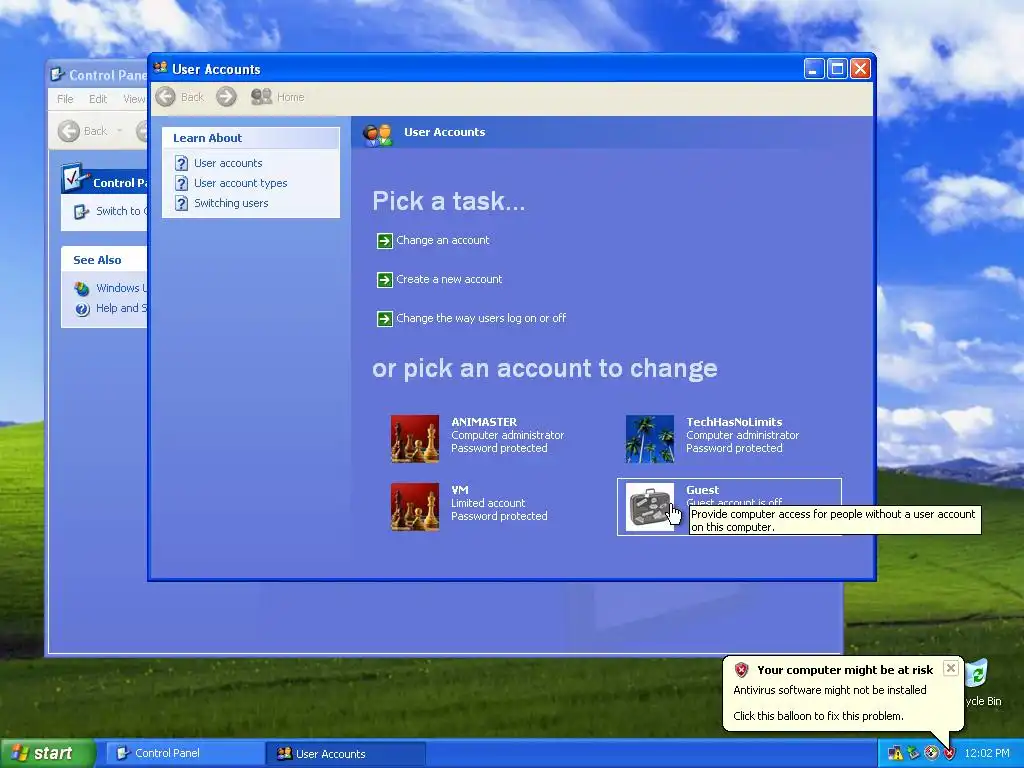Select the TechHasNoLimits palm tree picture

(650, 439)
